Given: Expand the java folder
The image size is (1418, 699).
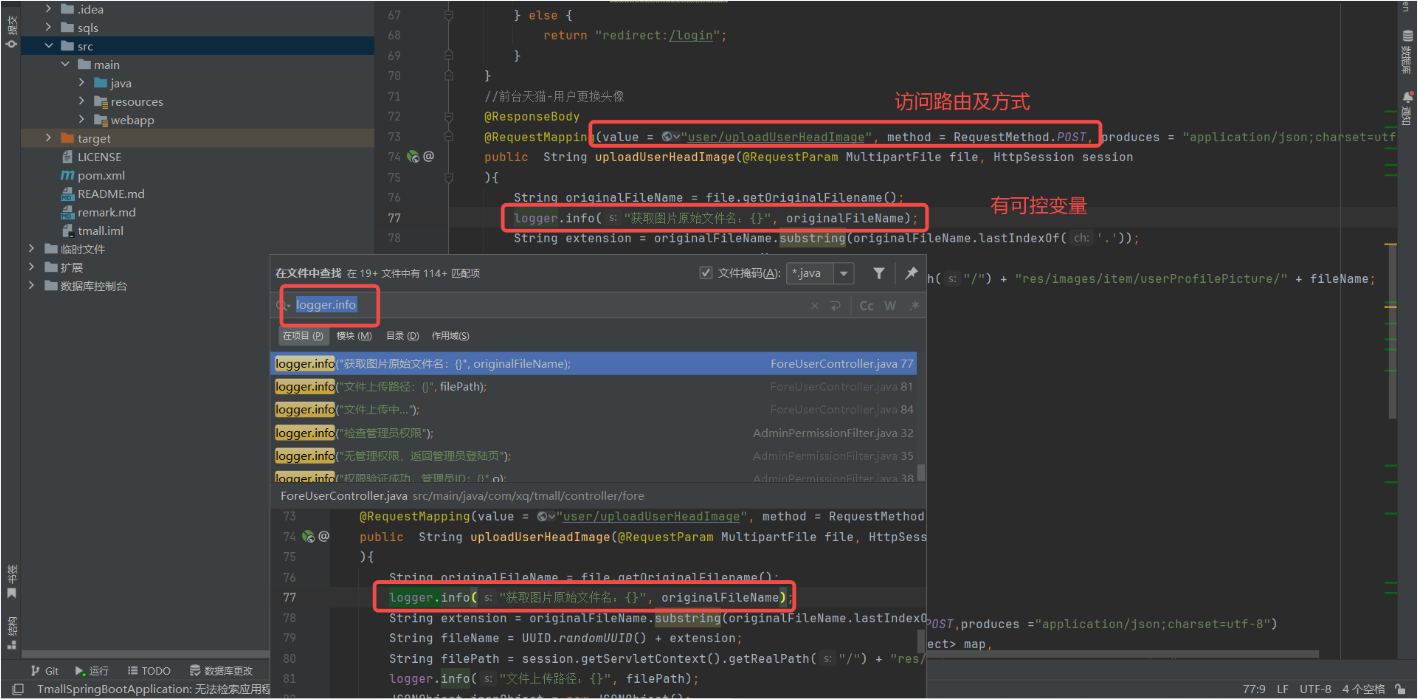Looking at the screenshot, I should click(82, 83).
